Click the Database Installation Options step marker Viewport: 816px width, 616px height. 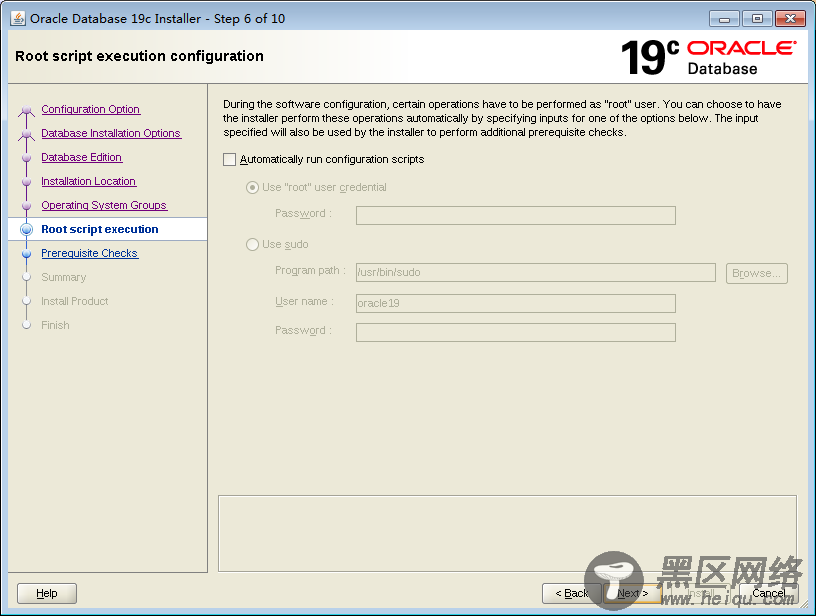pyautogui.click(x=27, y=134)
